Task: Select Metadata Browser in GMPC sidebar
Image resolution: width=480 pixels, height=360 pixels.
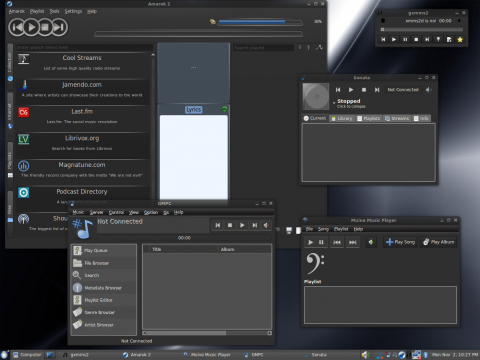Action: (104, 288)
